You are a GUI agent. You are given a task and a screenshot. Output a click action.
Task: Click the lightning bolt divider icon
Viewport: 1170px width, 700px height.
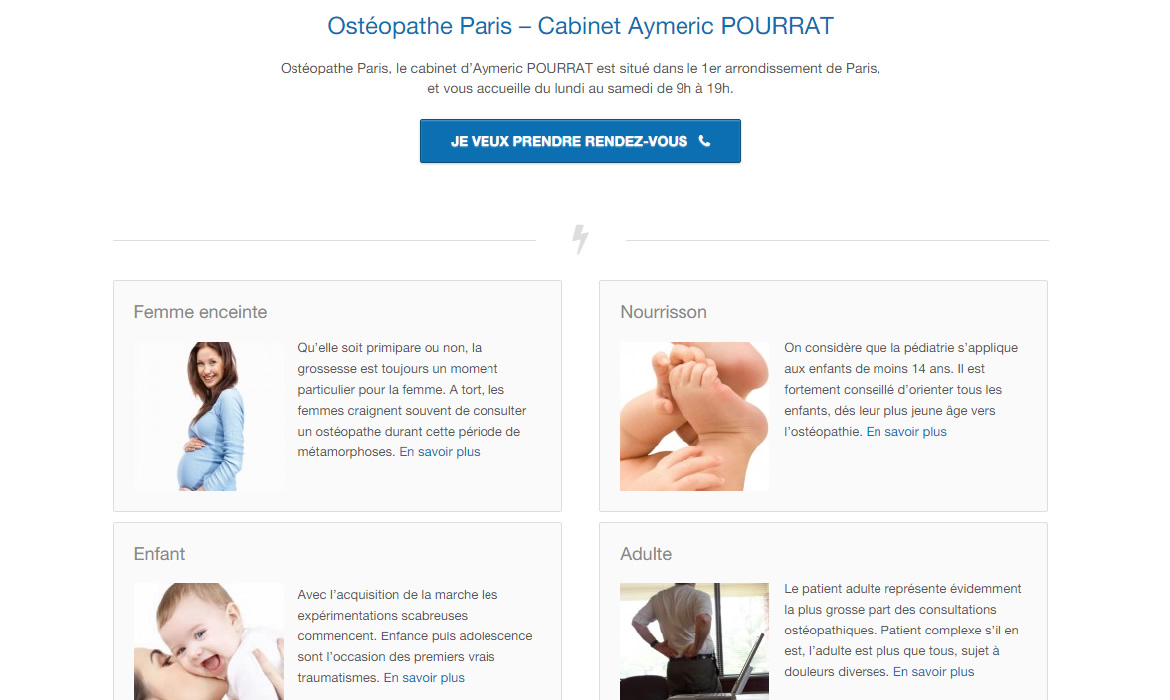581,240
